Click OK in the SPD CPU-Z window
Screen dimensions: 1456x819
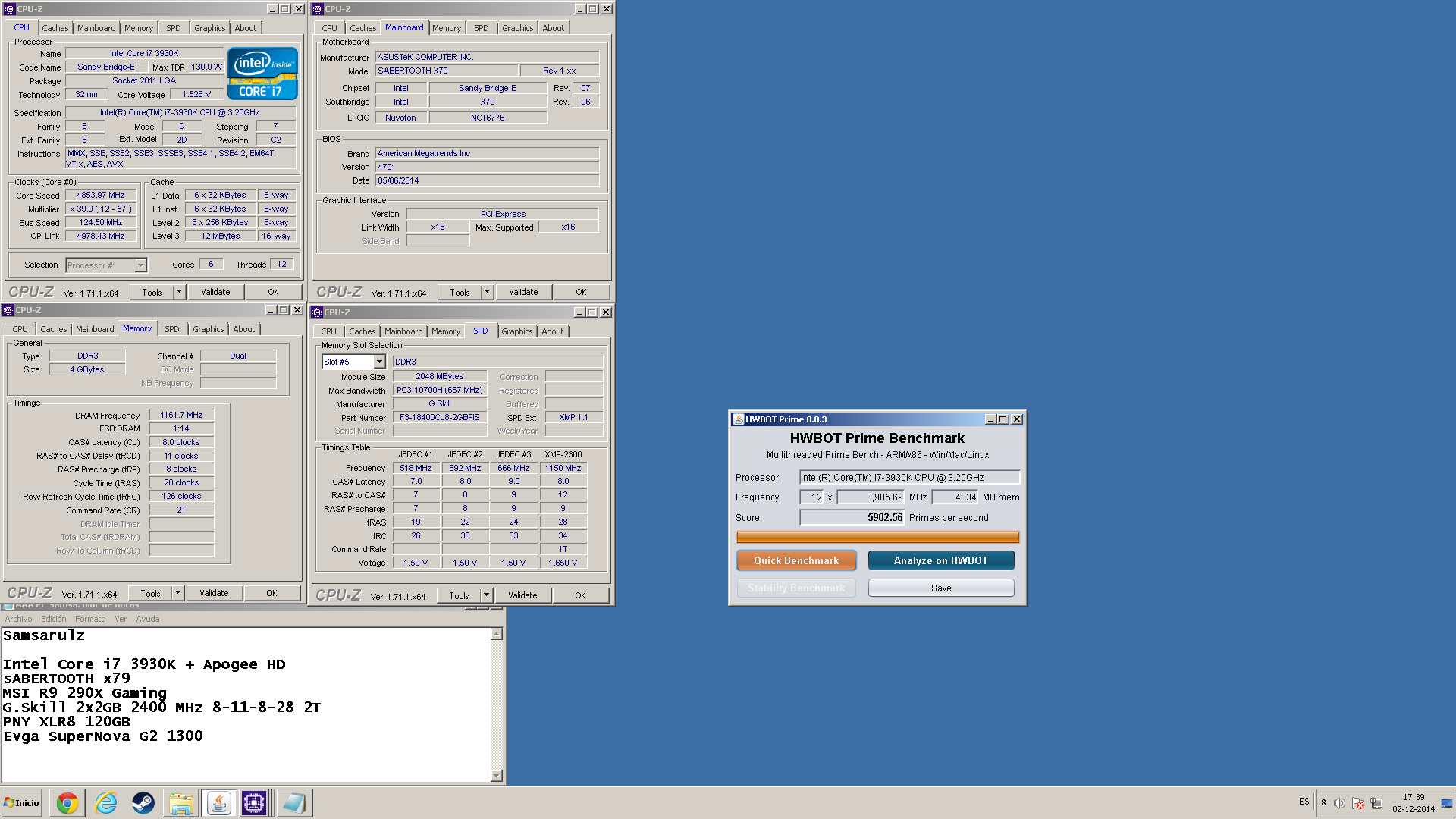pos(580,595)
